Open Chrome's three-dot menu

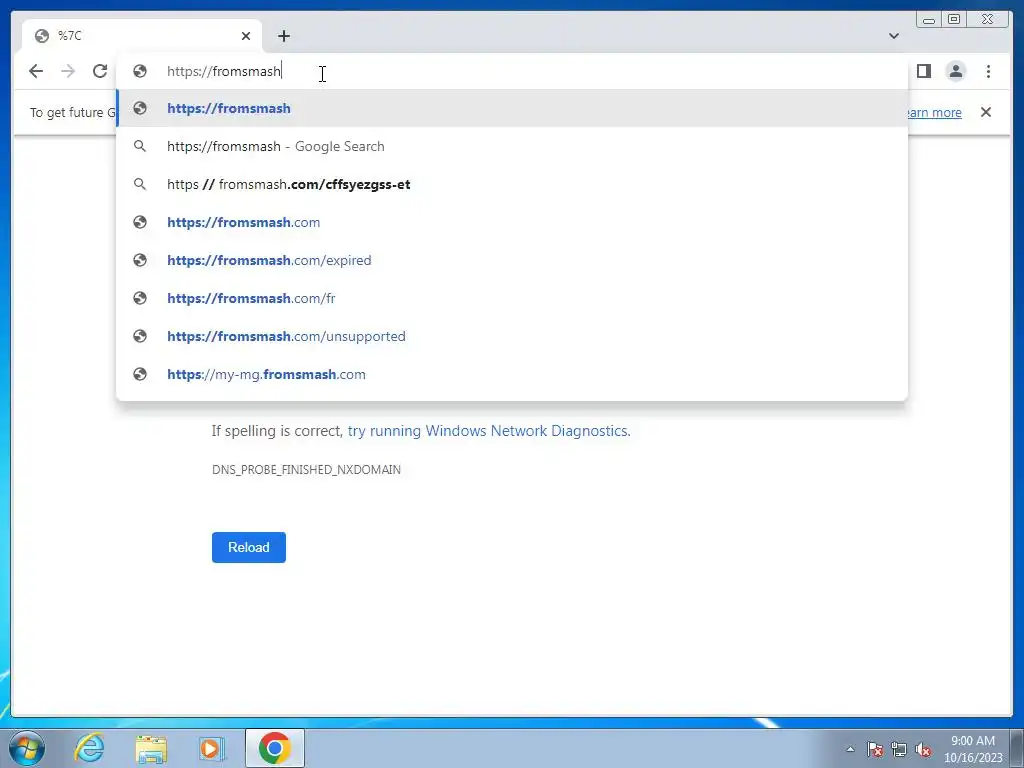click(988, 71)
